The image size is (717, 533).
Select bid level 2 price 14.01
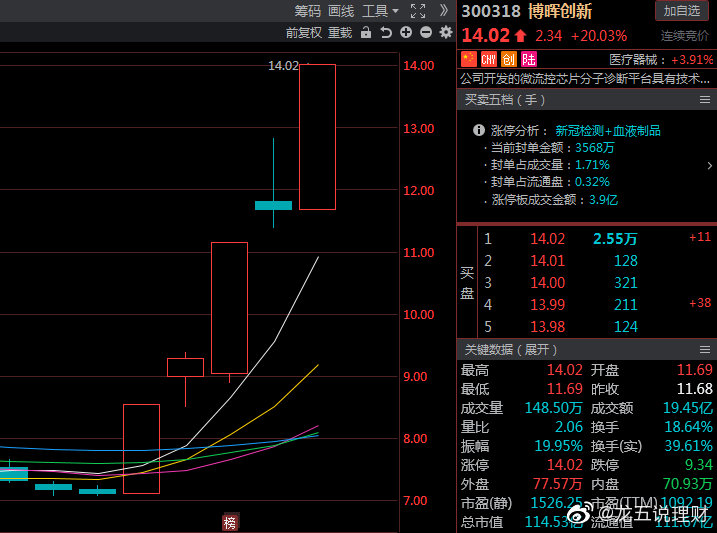click(x=547, y=261)
